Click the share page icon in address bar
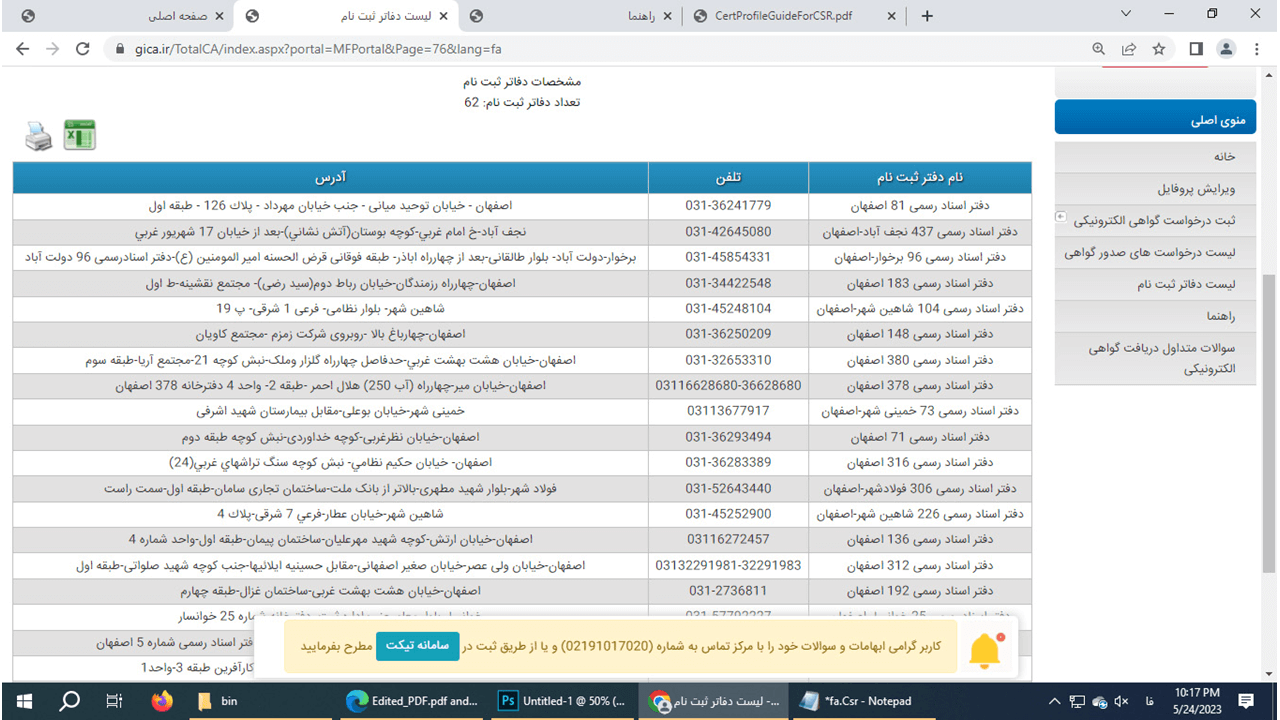Screen dimensions: 1280x720 pyautogui.click(x=1129, y=48)
